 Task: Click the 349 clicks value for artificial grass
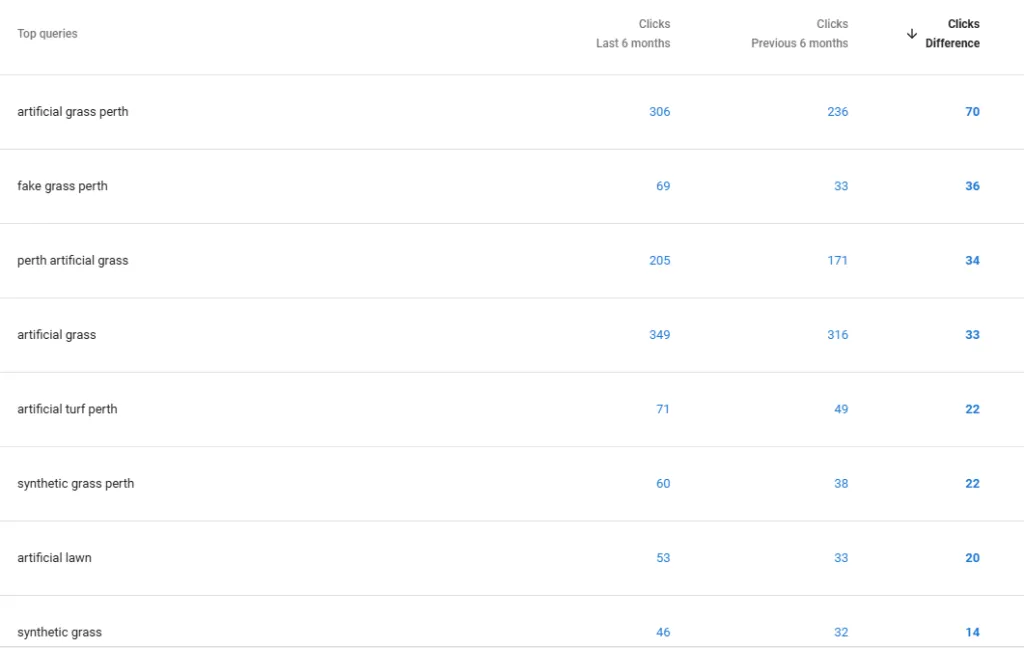[x=660, y=335]
